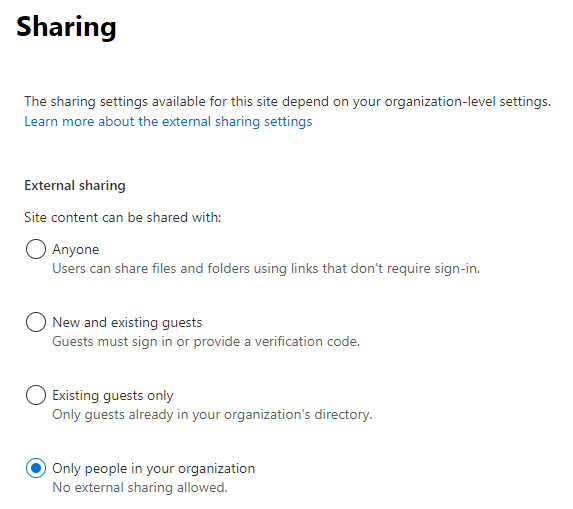
Task: Click 'Site content can be shared with:' text
Action: tap(123, 217)
